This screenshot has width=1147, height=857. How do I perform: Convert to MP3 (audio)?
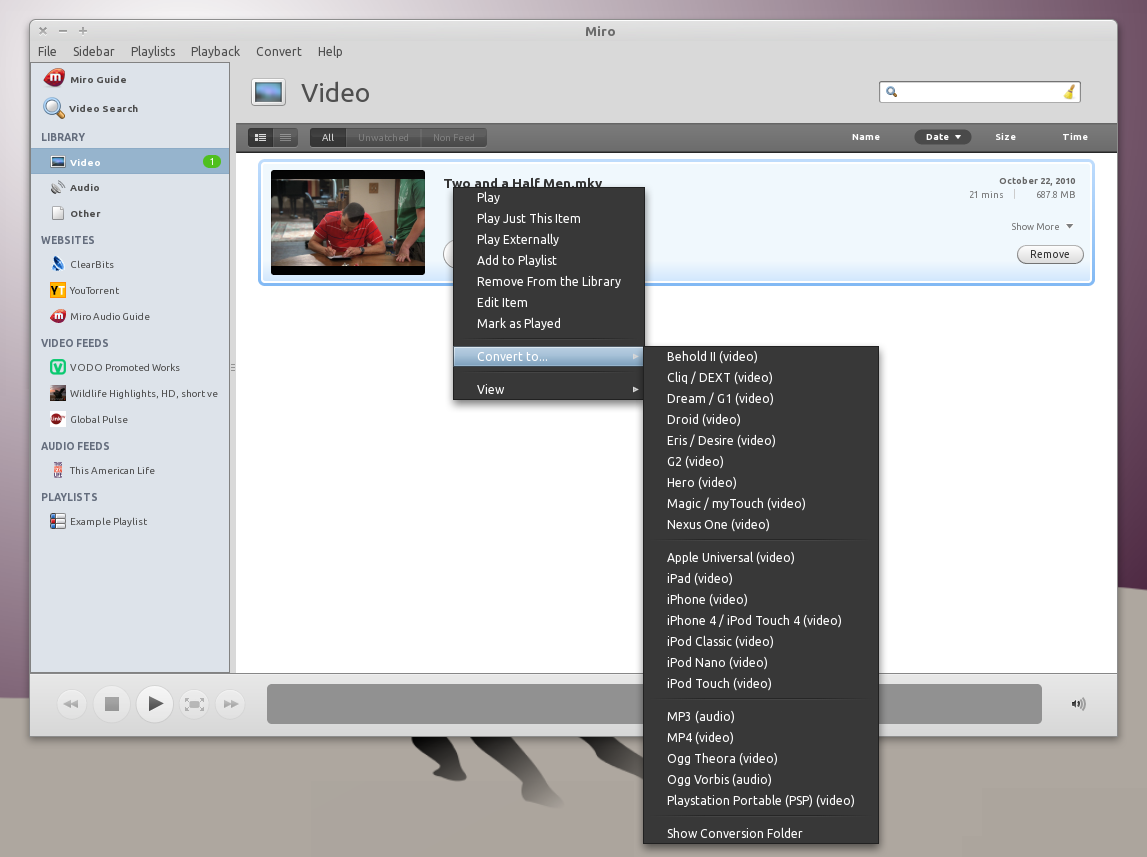pyautogui.click(x=761, y=717)
